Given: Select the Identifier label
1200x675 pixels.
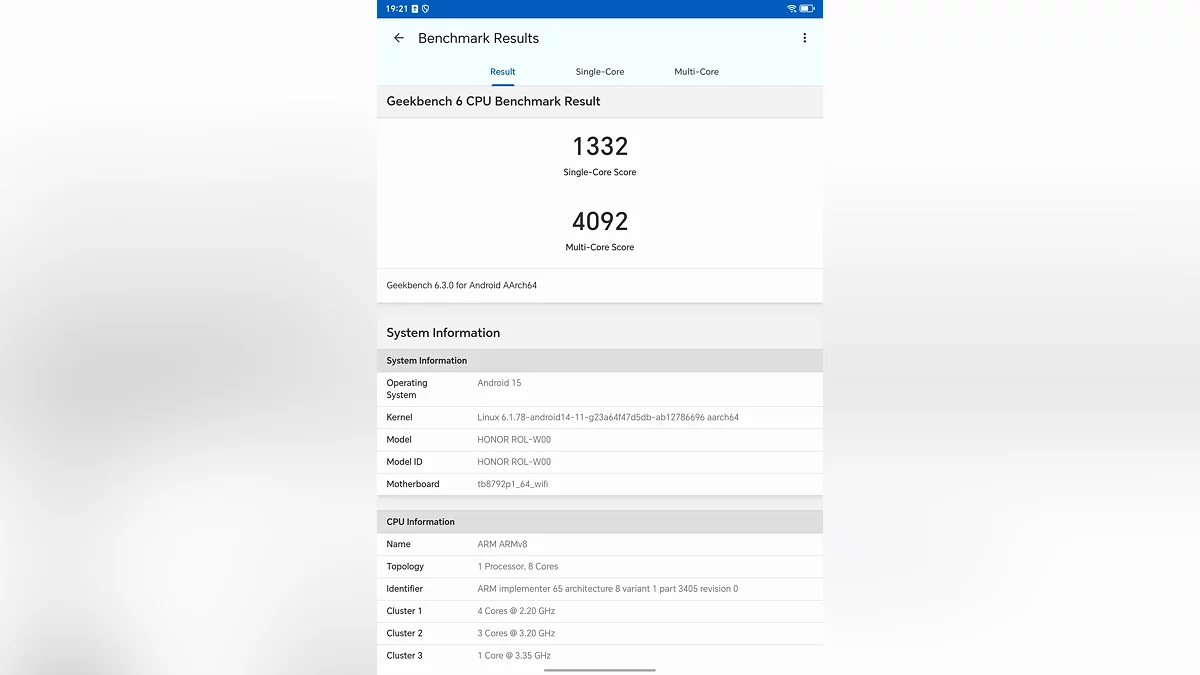Looking at the screenshot, I should click(x=405, y=589).
